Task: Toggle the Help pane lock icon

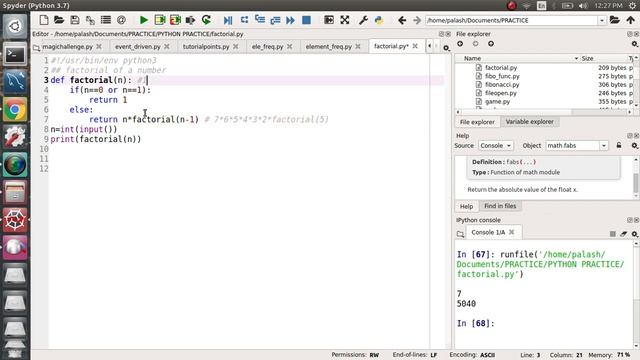Action: [x=619, y=145]
